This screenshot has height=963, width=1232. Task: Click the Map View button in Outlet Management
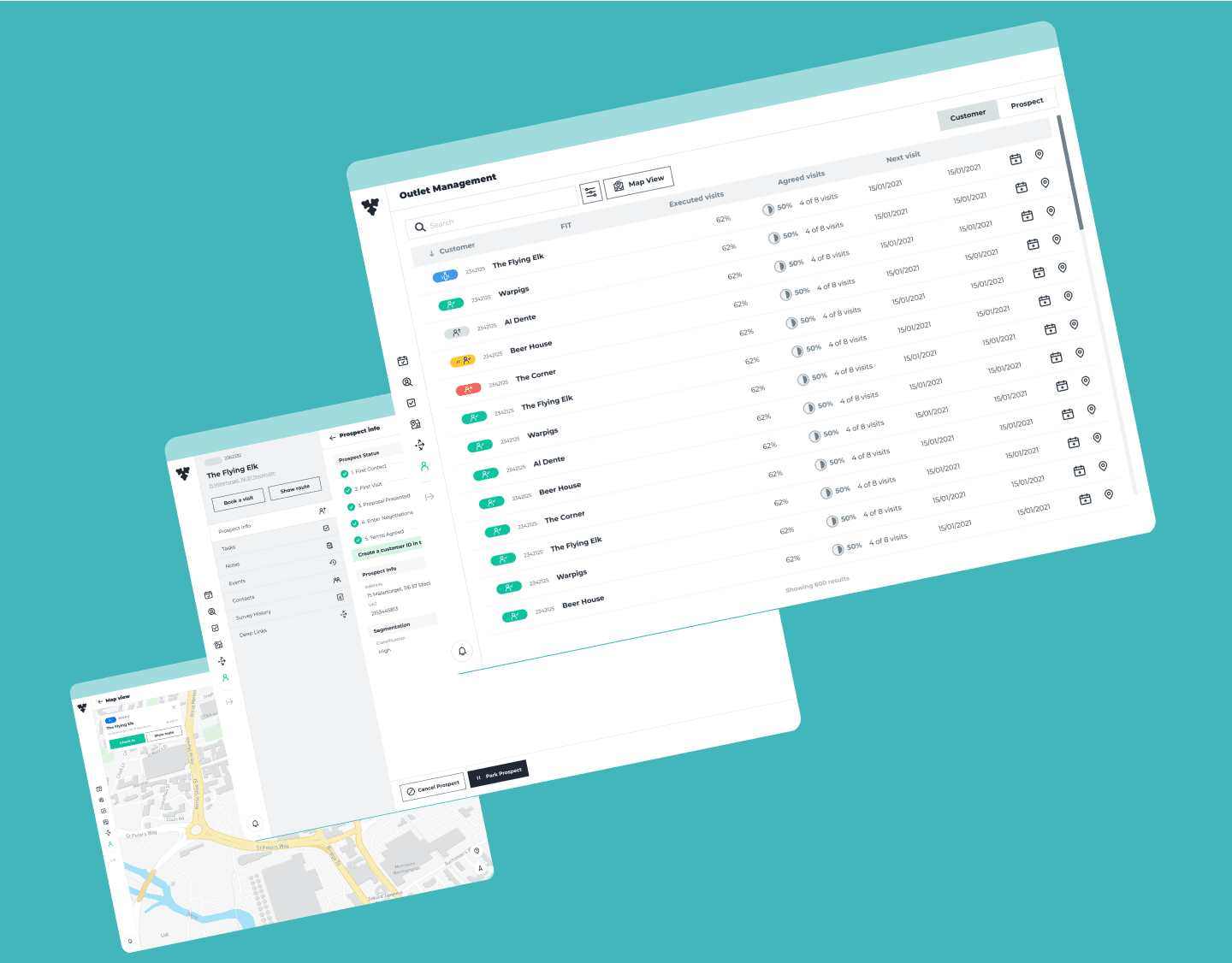[x=638, y=182]
